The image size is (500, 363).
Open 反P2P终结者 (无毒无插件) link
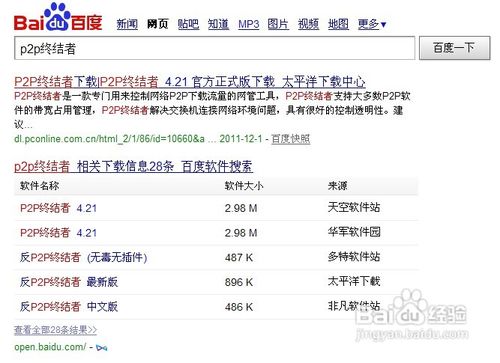[83, 257]
